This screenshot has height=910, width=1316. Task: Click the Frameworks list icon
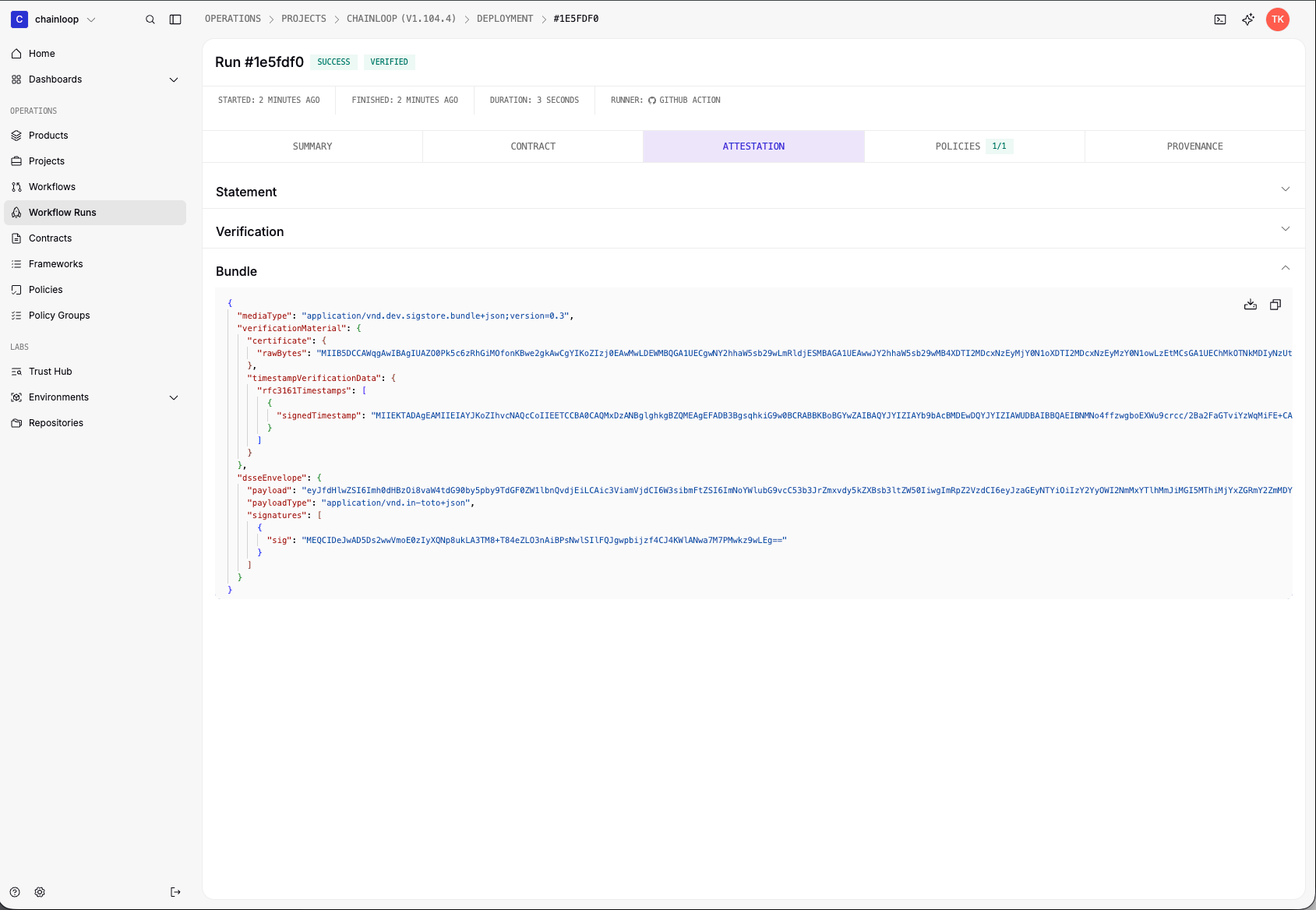pos(16,264)
